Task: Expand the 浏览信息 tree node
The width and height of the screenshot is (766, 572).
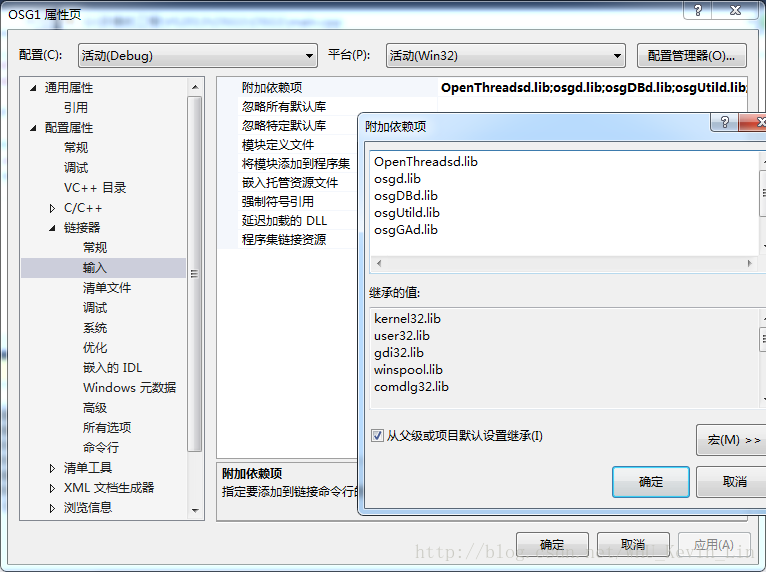Action: click(52, 508)
